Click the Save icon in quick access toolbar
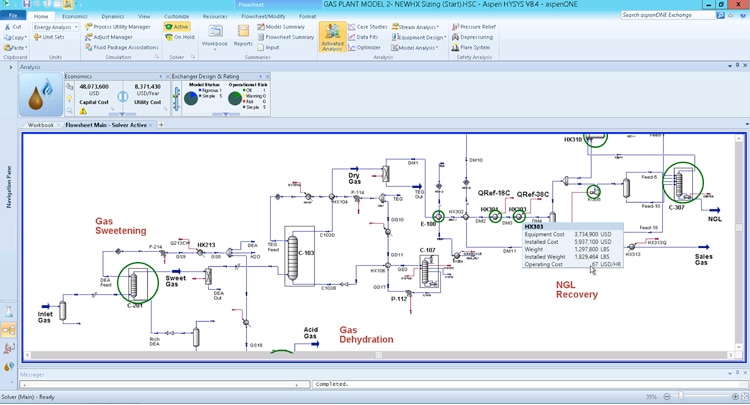The image size is (750, 405). tap(26, 4)
